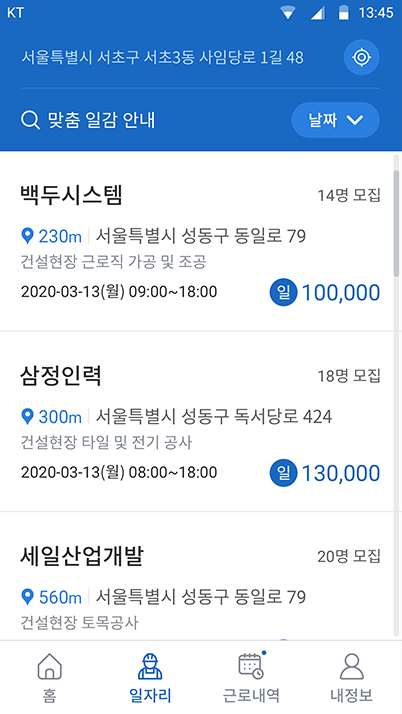Image resolution: width=402 pixels, height=714 pixels.
Task: Click the 일 badge beside 100,000
Action: point(283,292)
